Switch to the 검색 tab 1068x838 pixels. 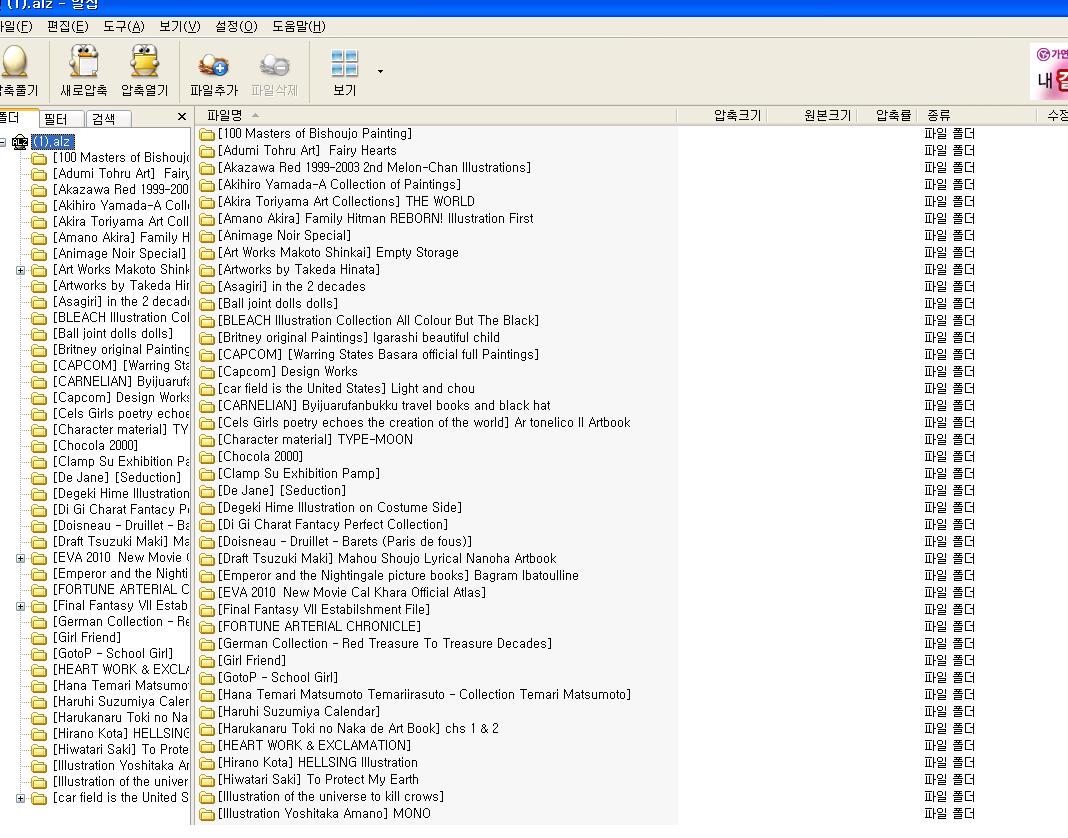(x=103, y=119)
